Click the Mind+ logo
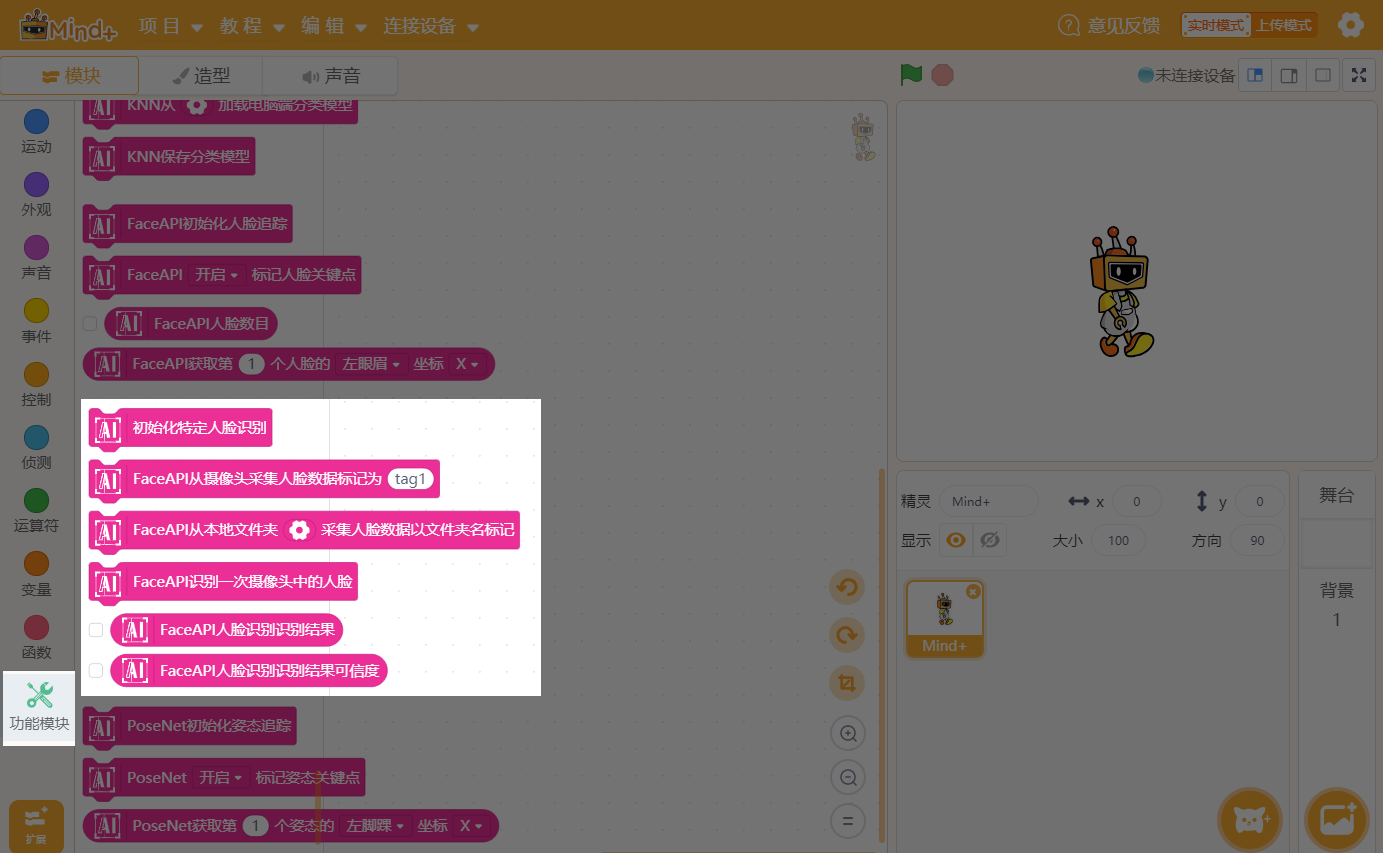 click(x=68, y=25)
